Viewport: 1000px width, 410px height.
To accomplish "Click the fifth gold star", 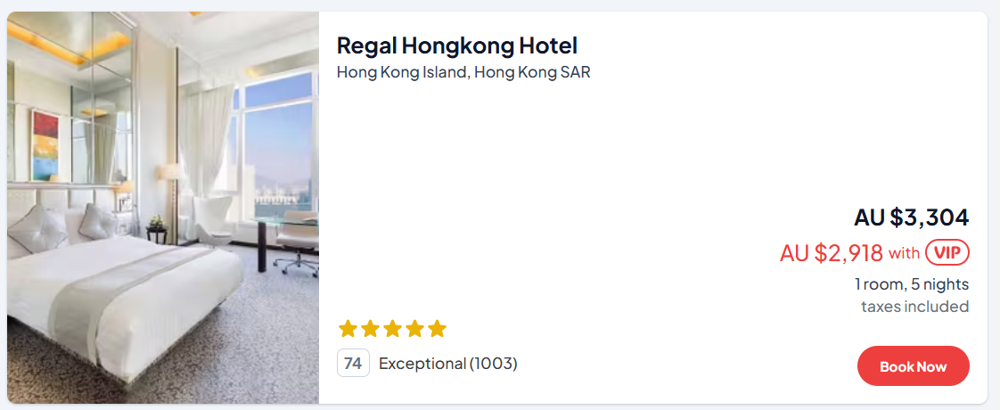I will coord(436,329).
